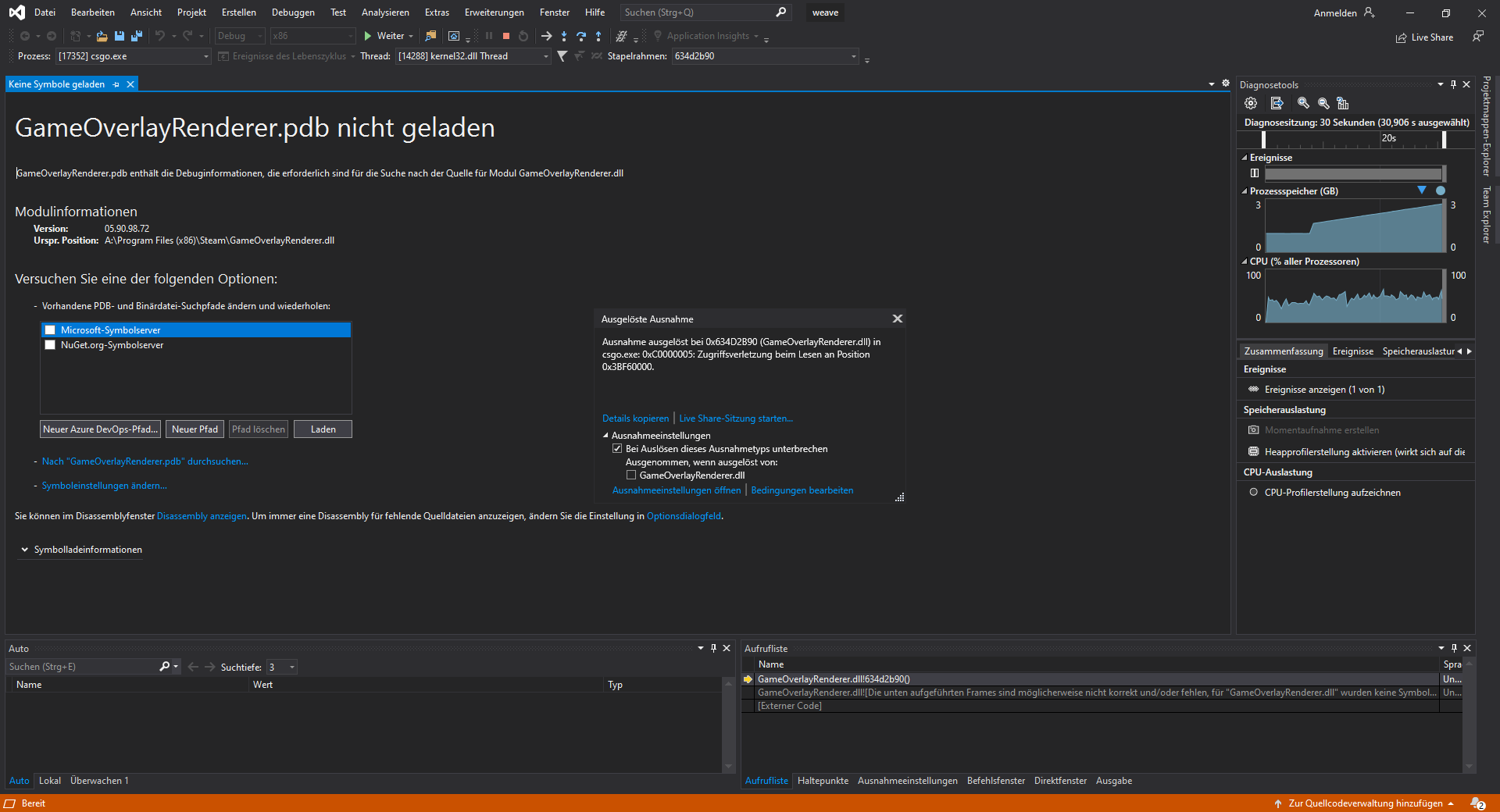The height and width of the screenshot is (812, 1500).
Task: Switch to the Lokal tab
Action: [x=50, y=781]
